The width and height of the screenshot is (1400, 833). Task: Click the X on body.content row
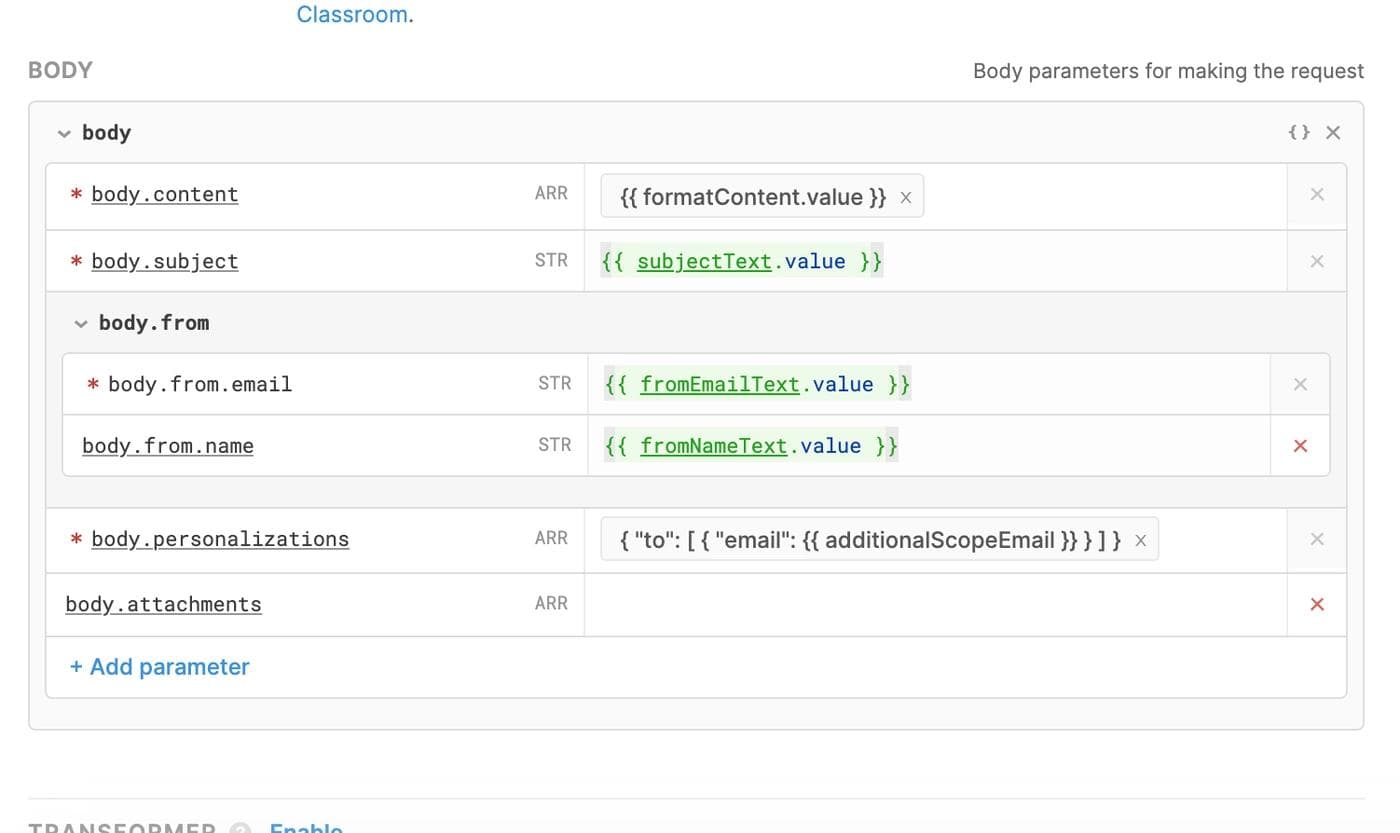click(1317, 195)
